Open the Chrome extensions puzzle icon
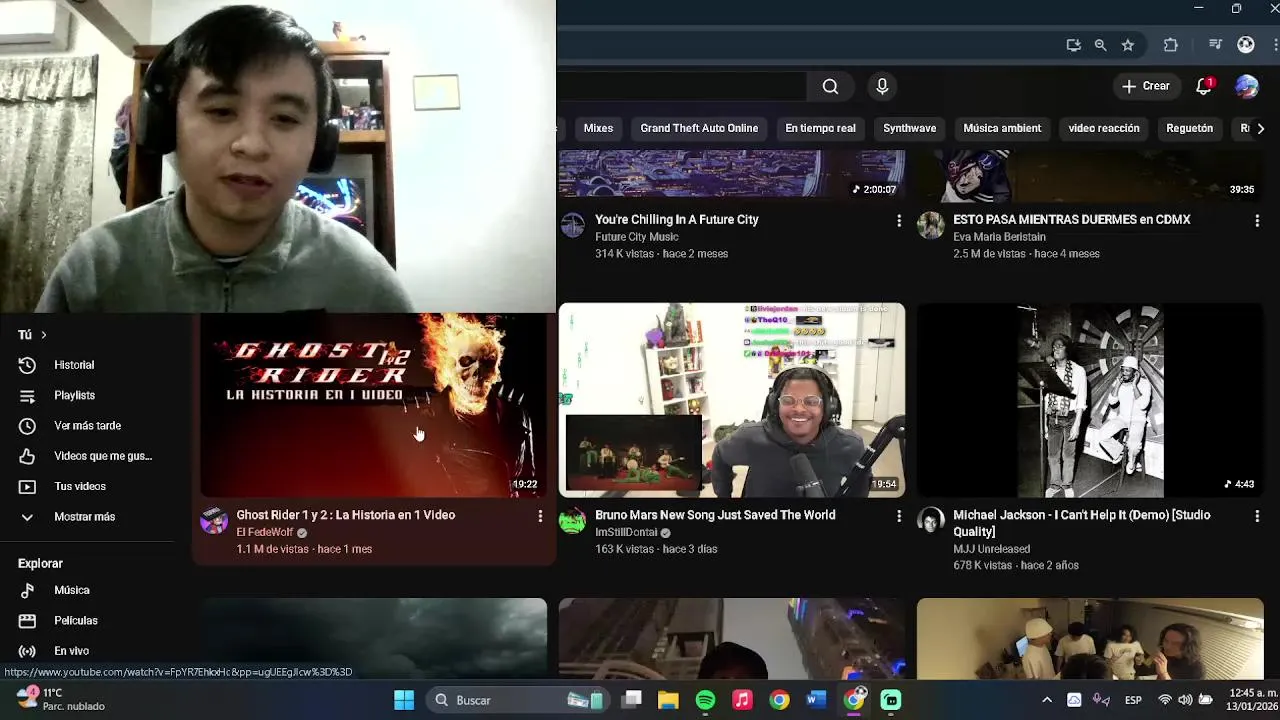The width and height of the screenshot is (1280, 720). point(1170,45)
